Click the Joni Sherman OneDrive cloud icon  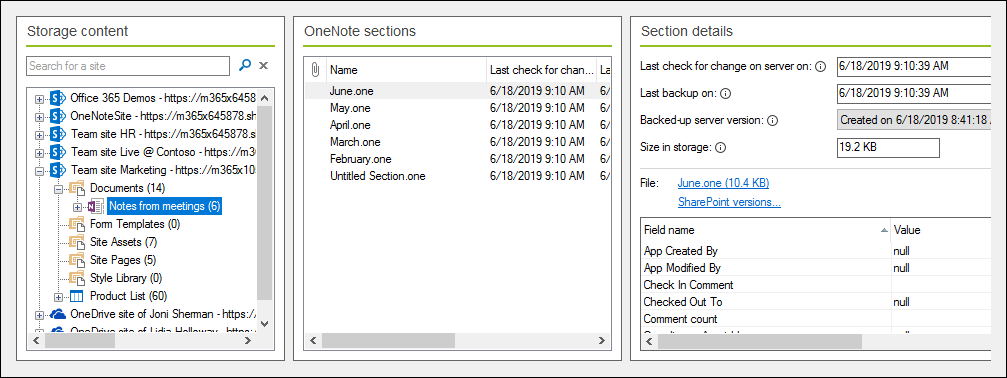pos(58,314)
